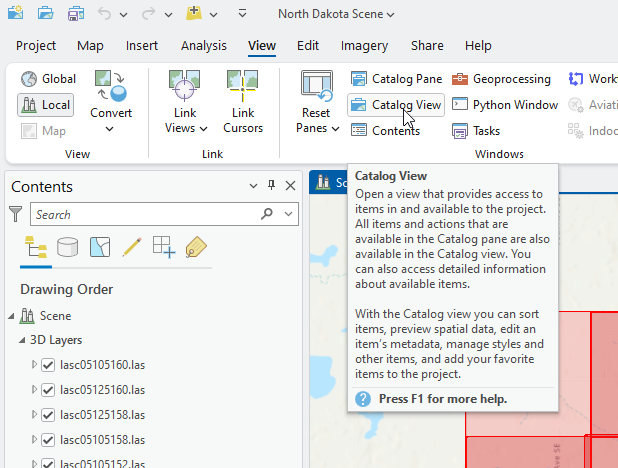
Task: Click the Workflow button icon
Action: (x=576, y=79)
